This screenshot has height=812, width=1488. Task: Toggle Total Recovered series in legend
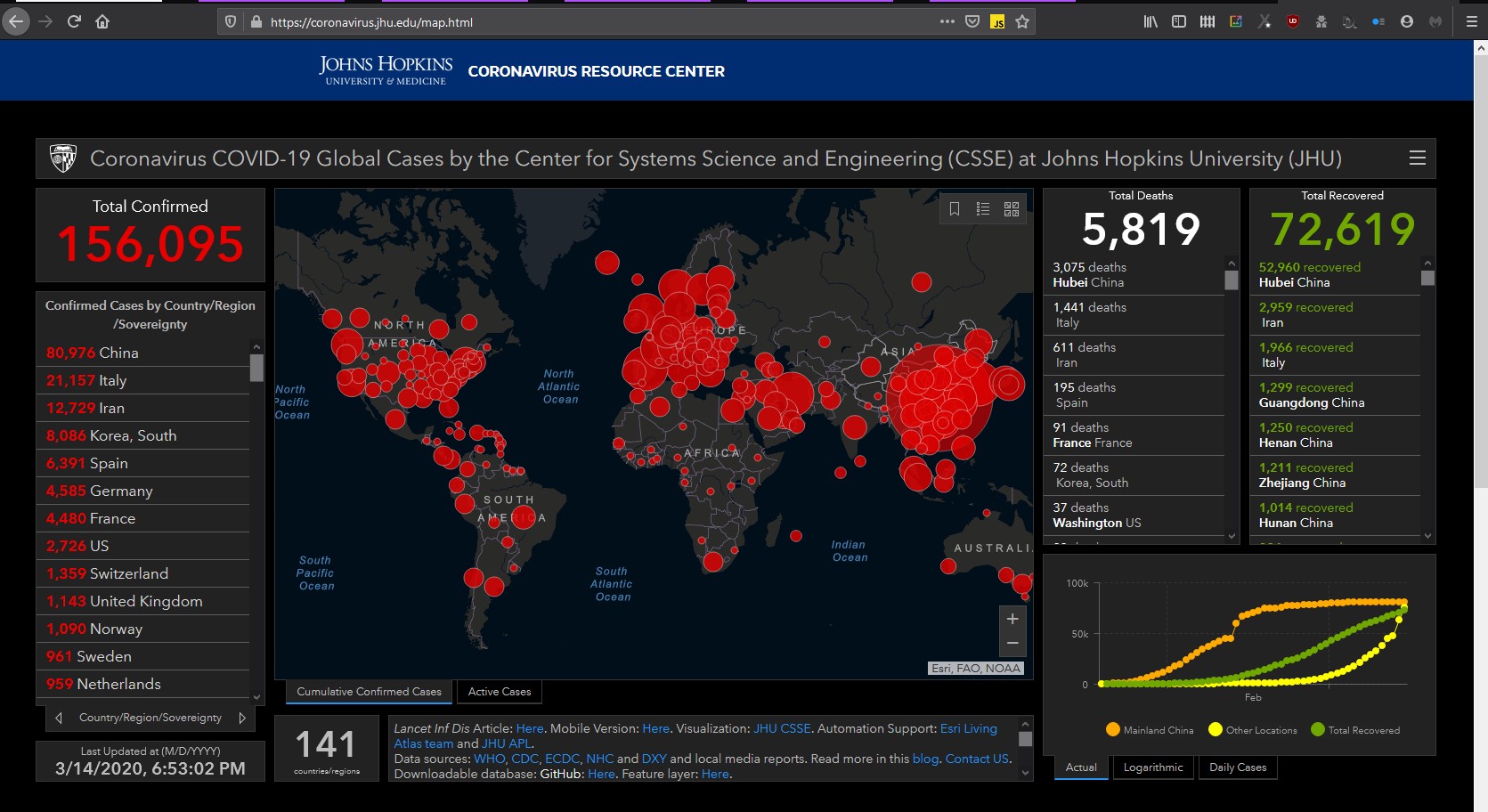click(x=1354, y=730)
